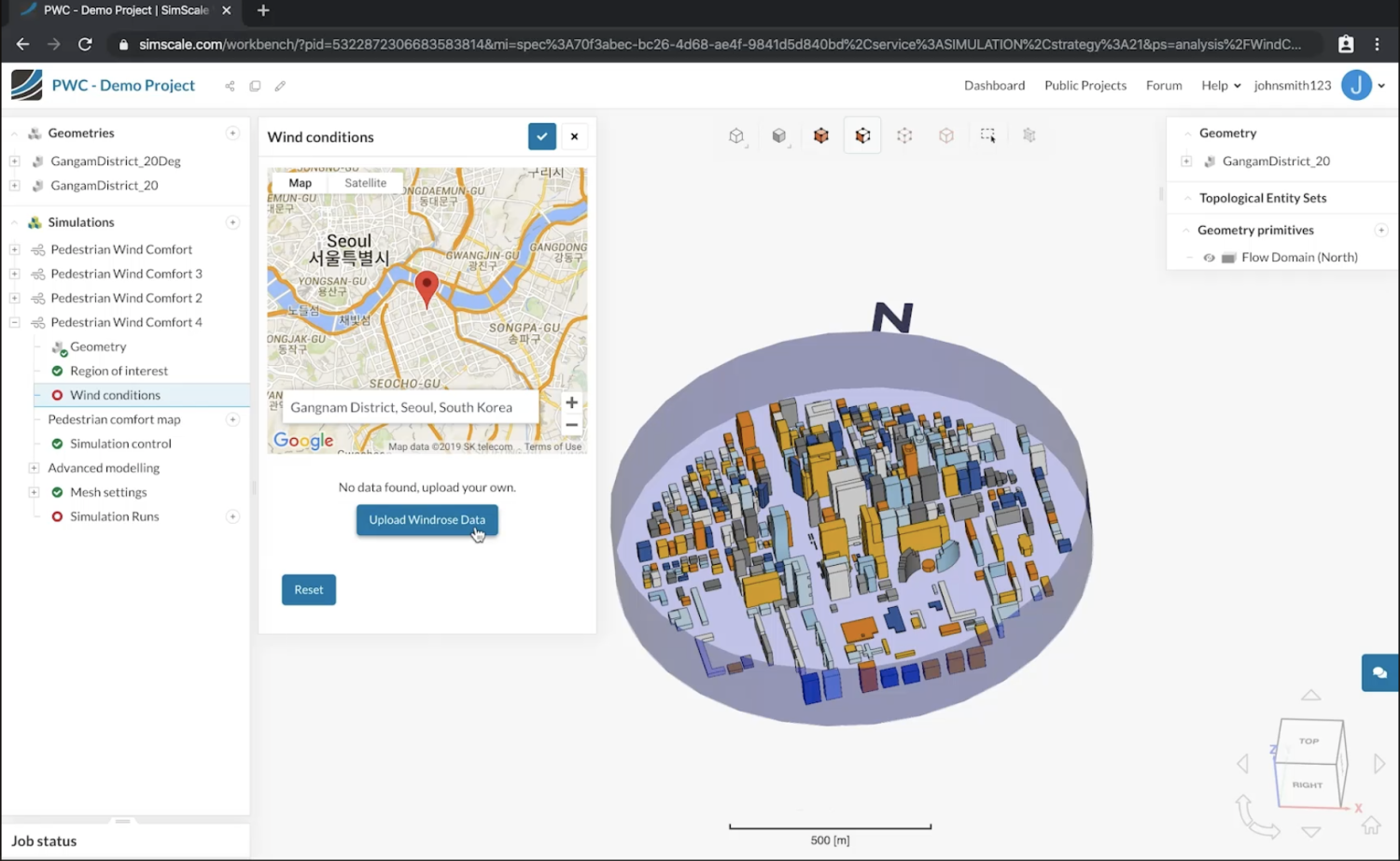Collapse the Pedestrian Wind Comfort 4 node
This screenshot has height=861, width=1400.
(x=15, y=322)
